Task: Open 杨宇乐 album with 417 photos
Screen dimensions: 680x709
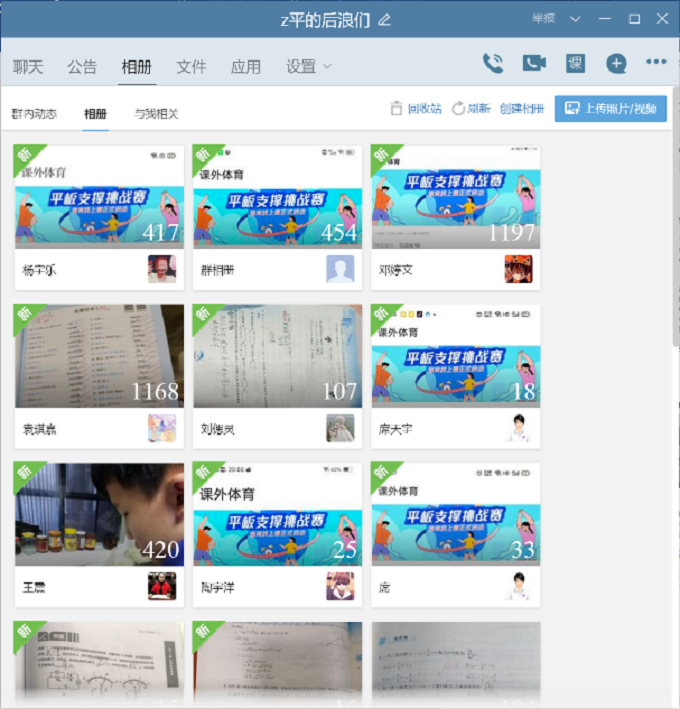Action: 99,197
